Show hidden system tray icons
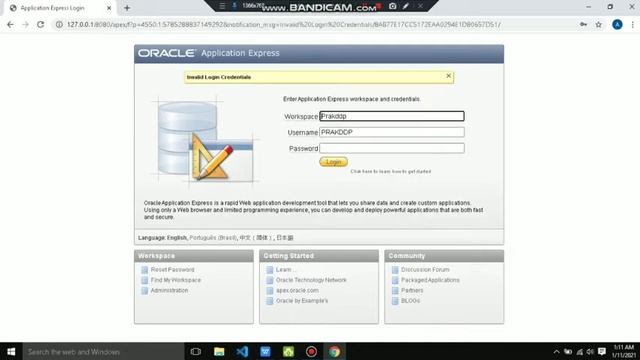This screenshot has height=360, width=640. pyautogui.click(x=556, y=351)
